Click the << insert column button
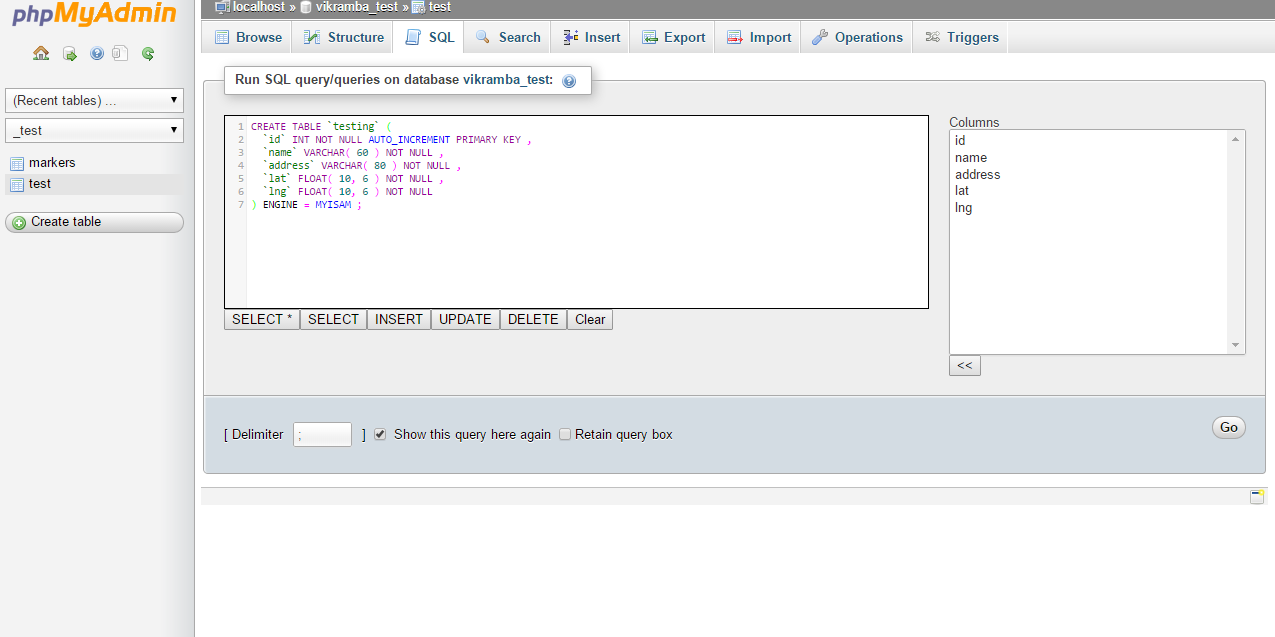Image resolution: width=1275 pixels, height=637 pixels. pos(965,365)
